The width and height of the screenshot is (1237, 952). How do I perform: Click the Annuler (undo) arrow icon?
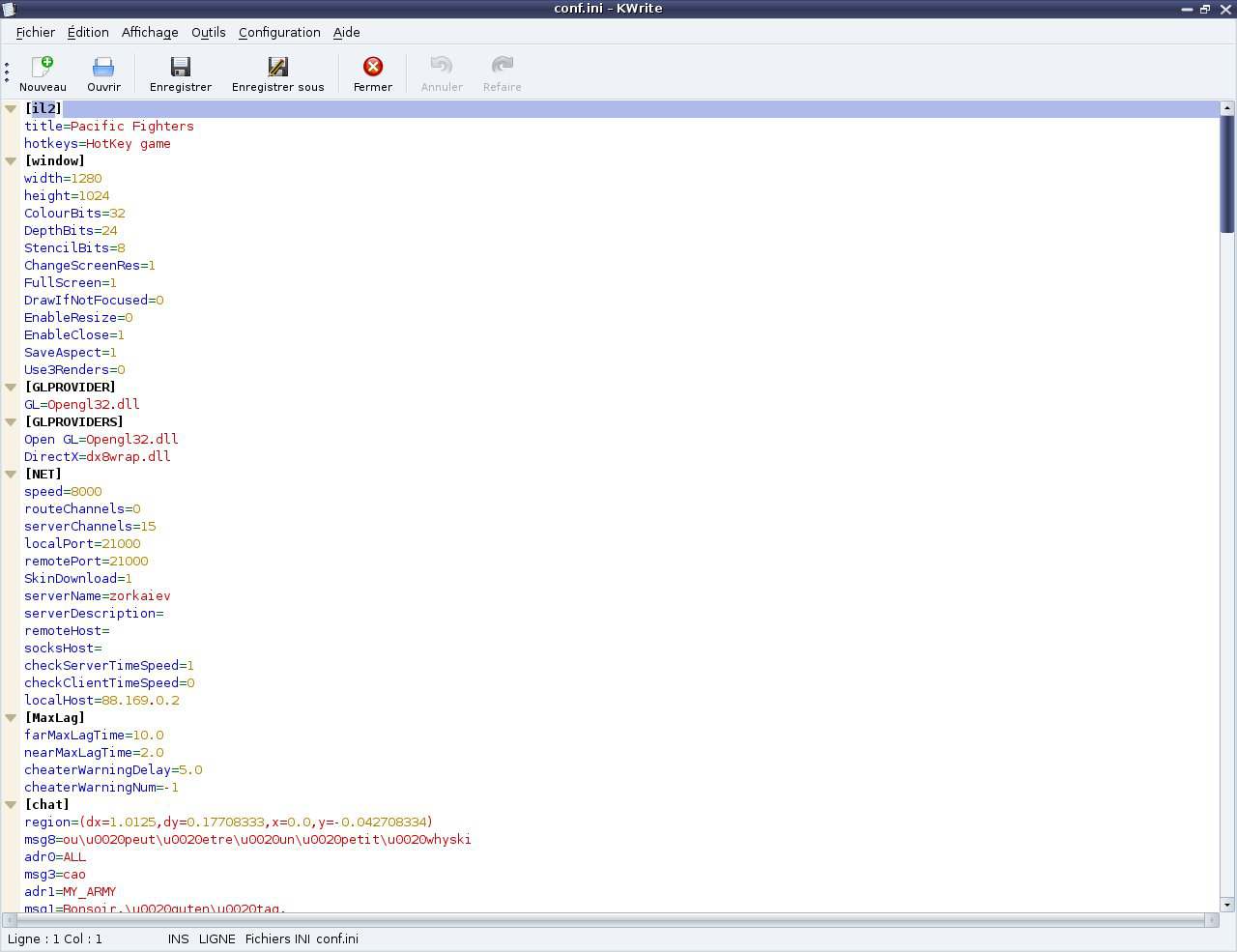[442, 66]
